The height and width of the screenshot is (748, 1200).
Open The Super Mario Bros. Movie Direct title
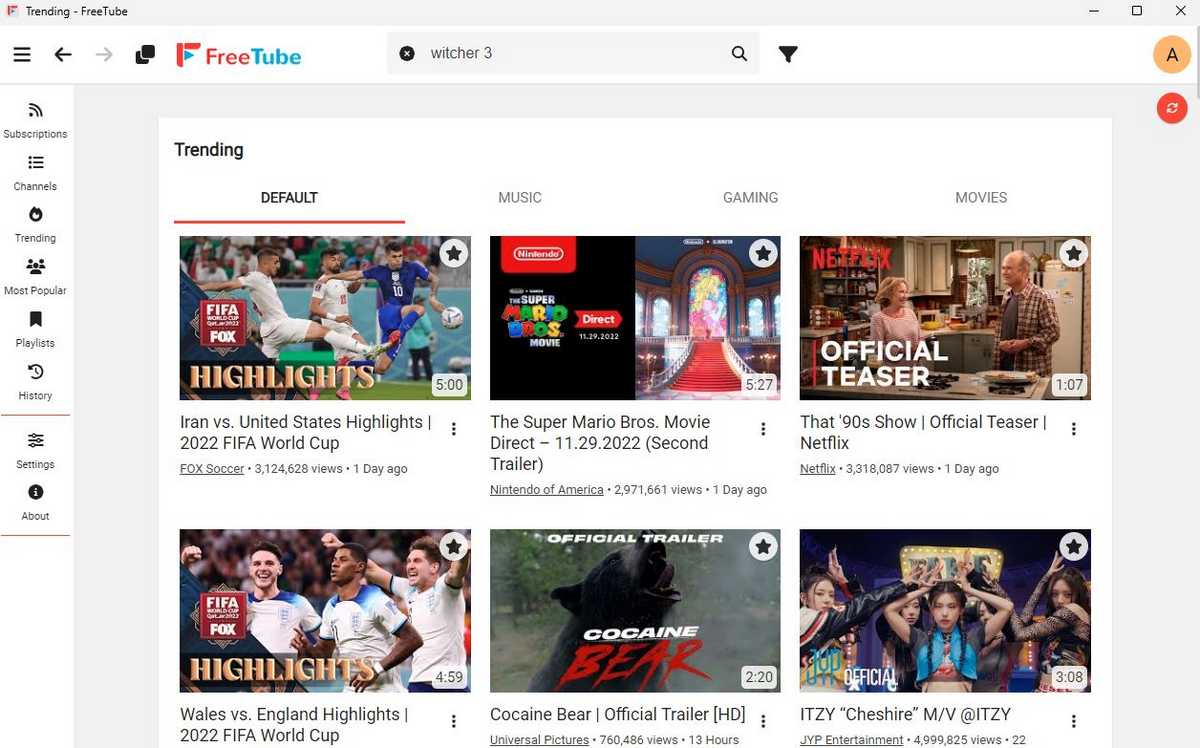click(600, 443)
